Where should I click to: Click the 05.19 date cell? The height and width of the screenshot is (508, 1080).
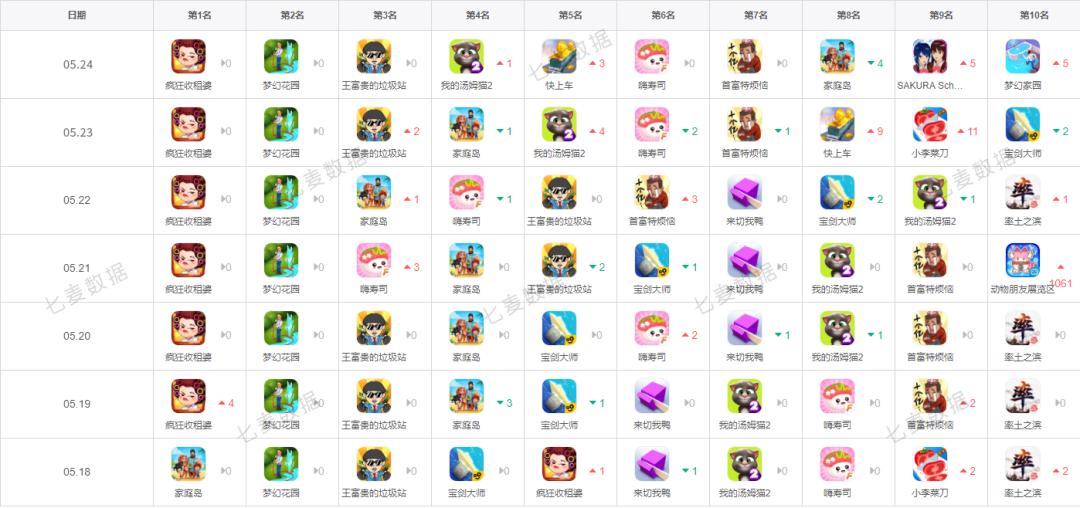point(77,404)
